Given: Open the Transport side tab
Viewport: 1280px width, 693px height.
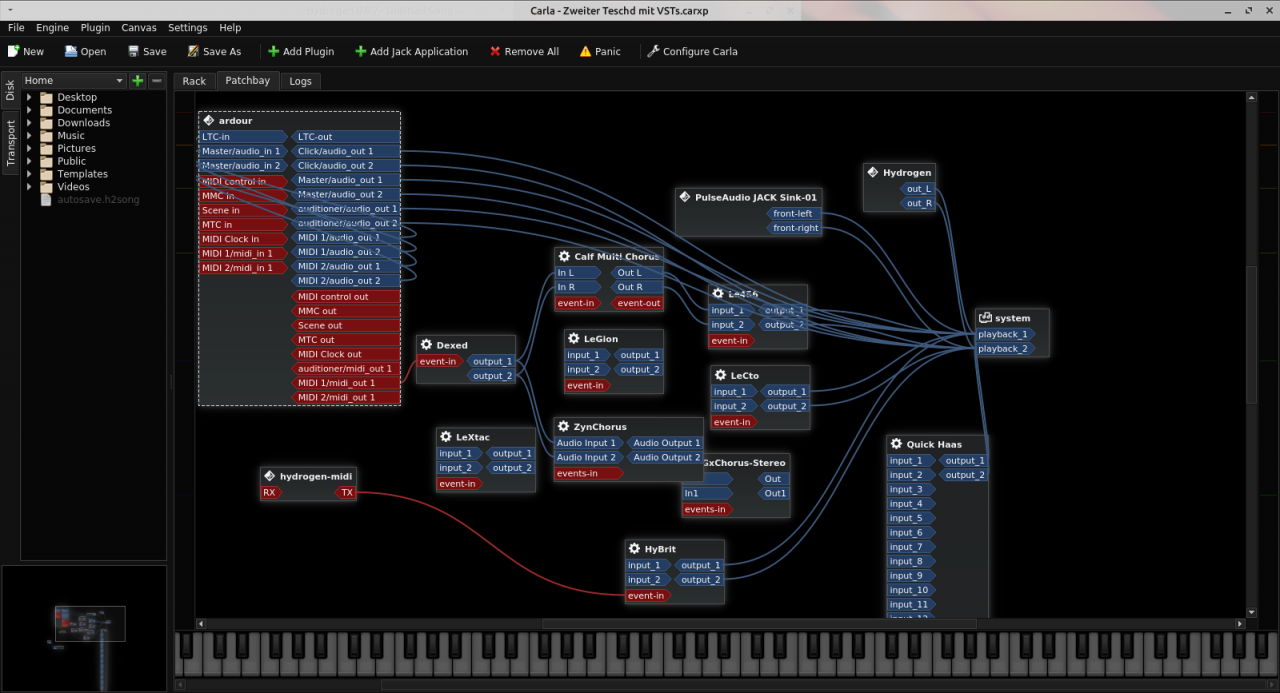Looking at the screenshot, I should point(10,143).
